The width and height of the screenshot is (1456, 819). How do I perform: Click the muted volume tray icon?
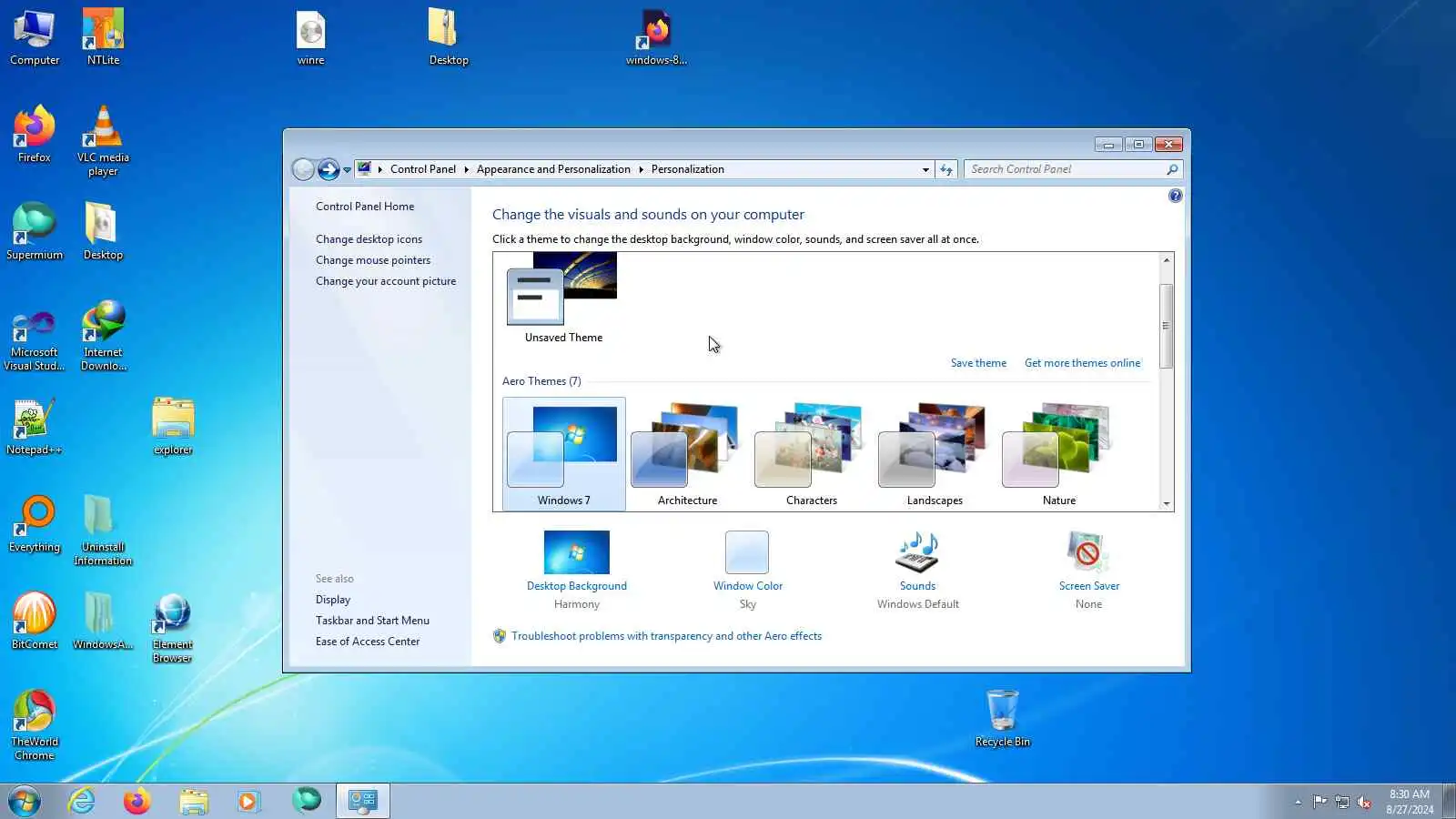1364,802
